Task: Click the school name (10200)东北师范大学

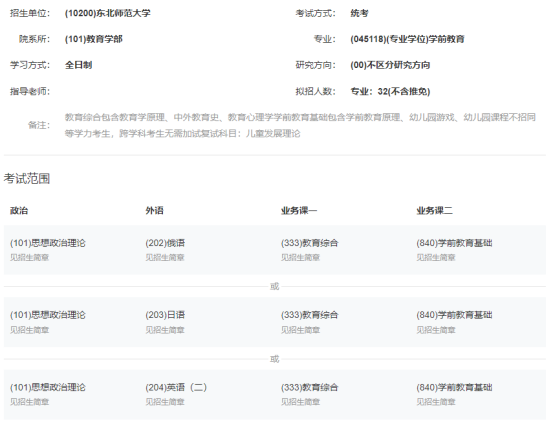Action: point(107,13)
